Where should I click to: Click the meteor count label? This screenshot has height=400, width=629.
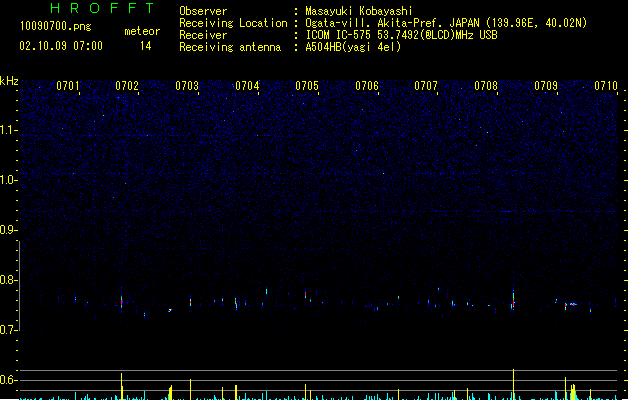click(x=142, y=31)
